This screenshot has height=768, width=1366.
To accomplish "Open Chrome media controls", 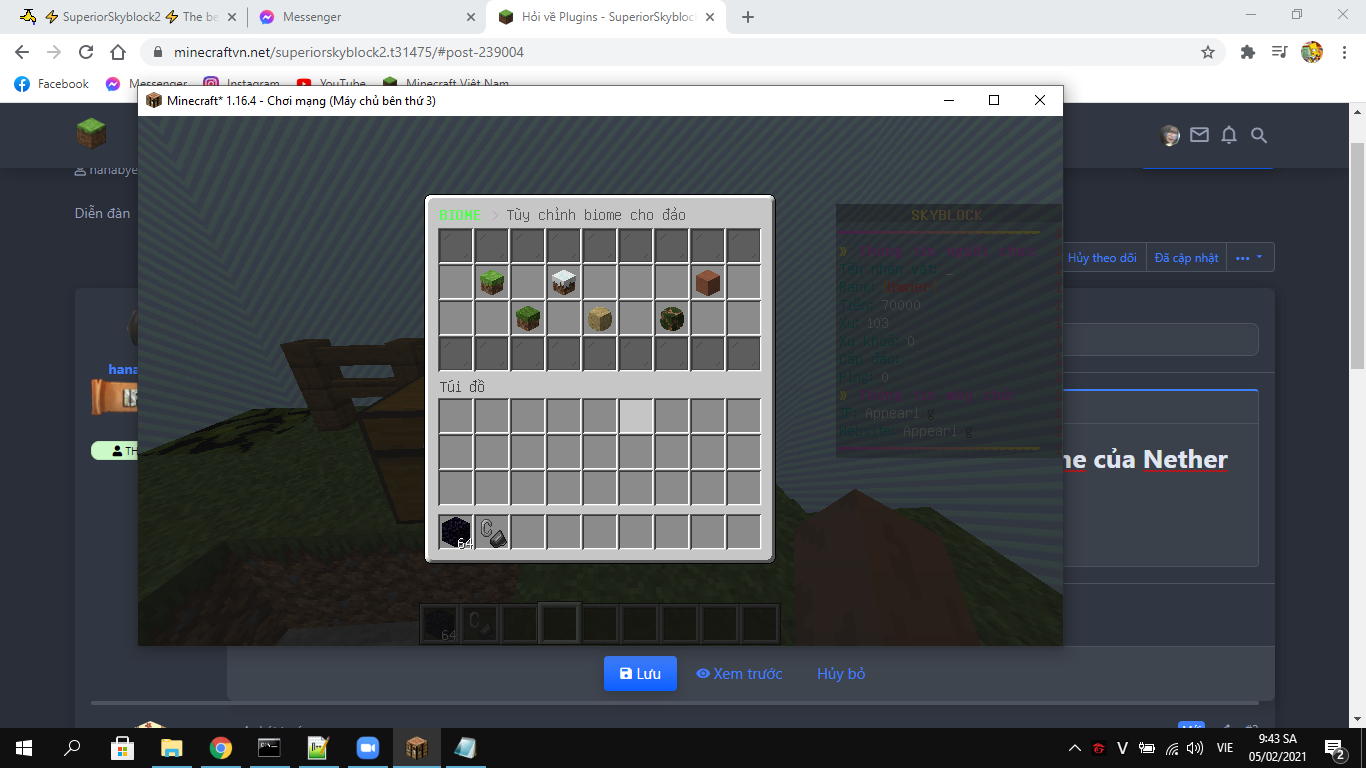I will tap(1280, 52).
